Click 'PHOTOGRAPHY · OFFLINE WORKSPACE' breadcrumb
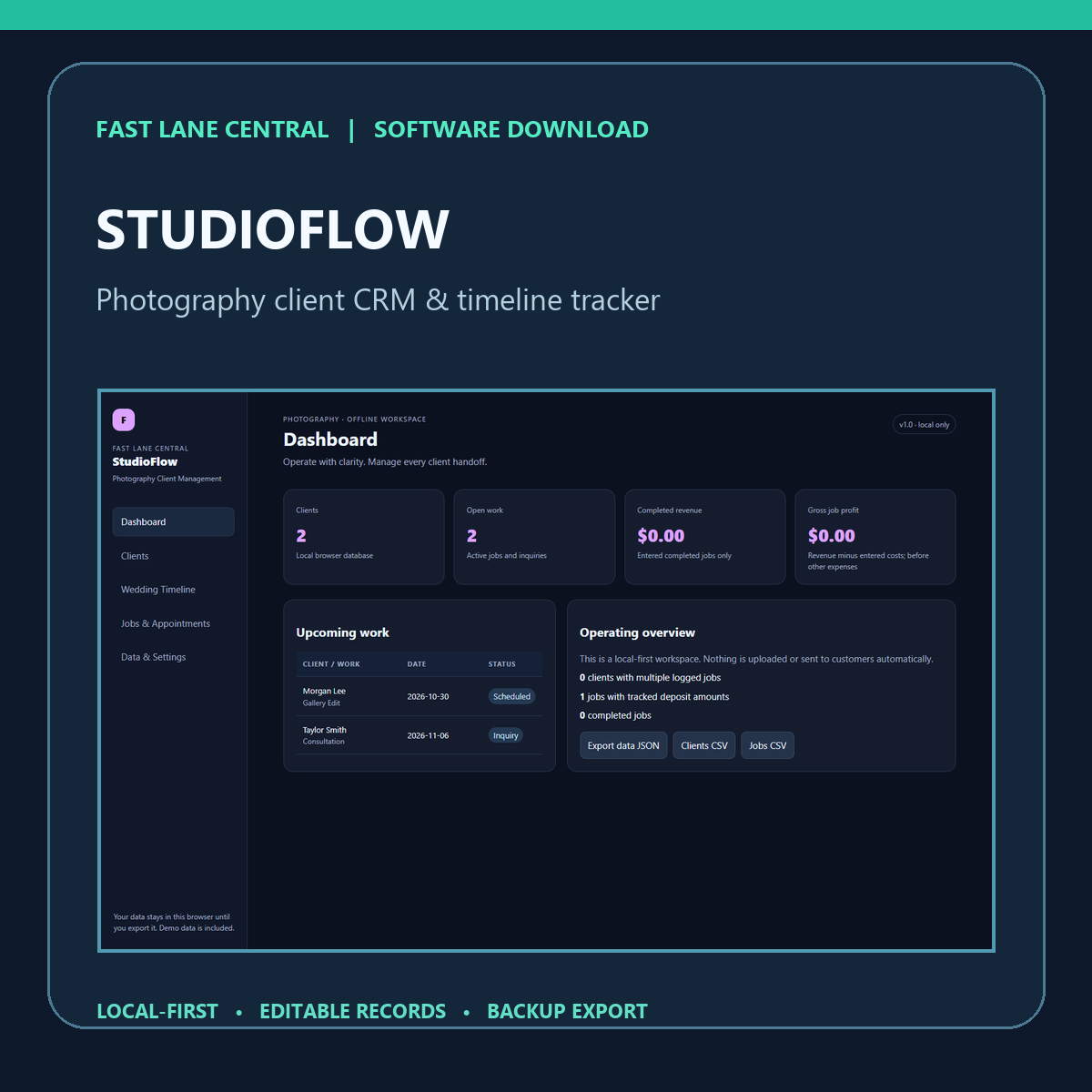 point(354,420)
